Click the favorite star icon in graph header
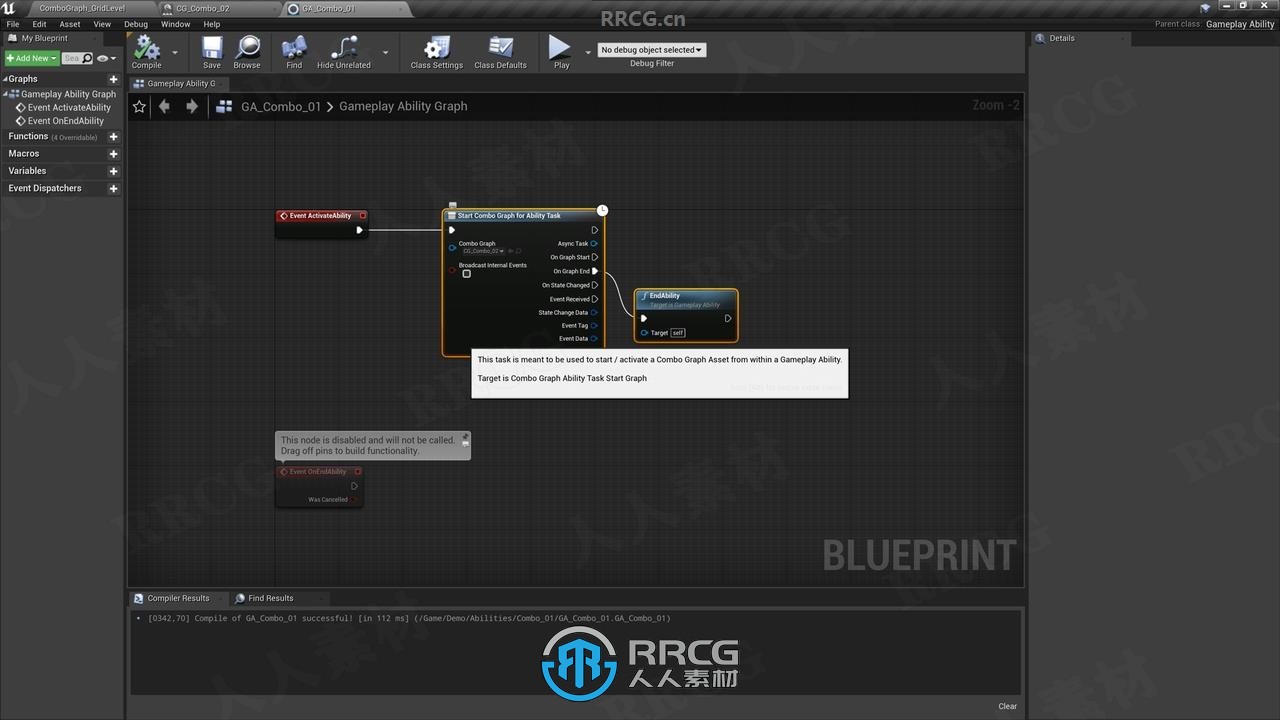 pyautogui.click(x=139, y=106)
